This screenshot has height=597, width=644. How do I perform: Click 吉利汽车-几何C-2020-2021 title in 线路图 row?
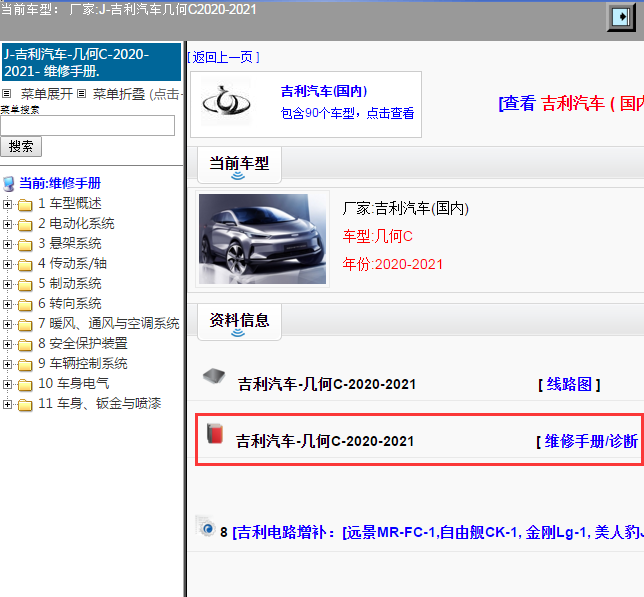(327, 384)
